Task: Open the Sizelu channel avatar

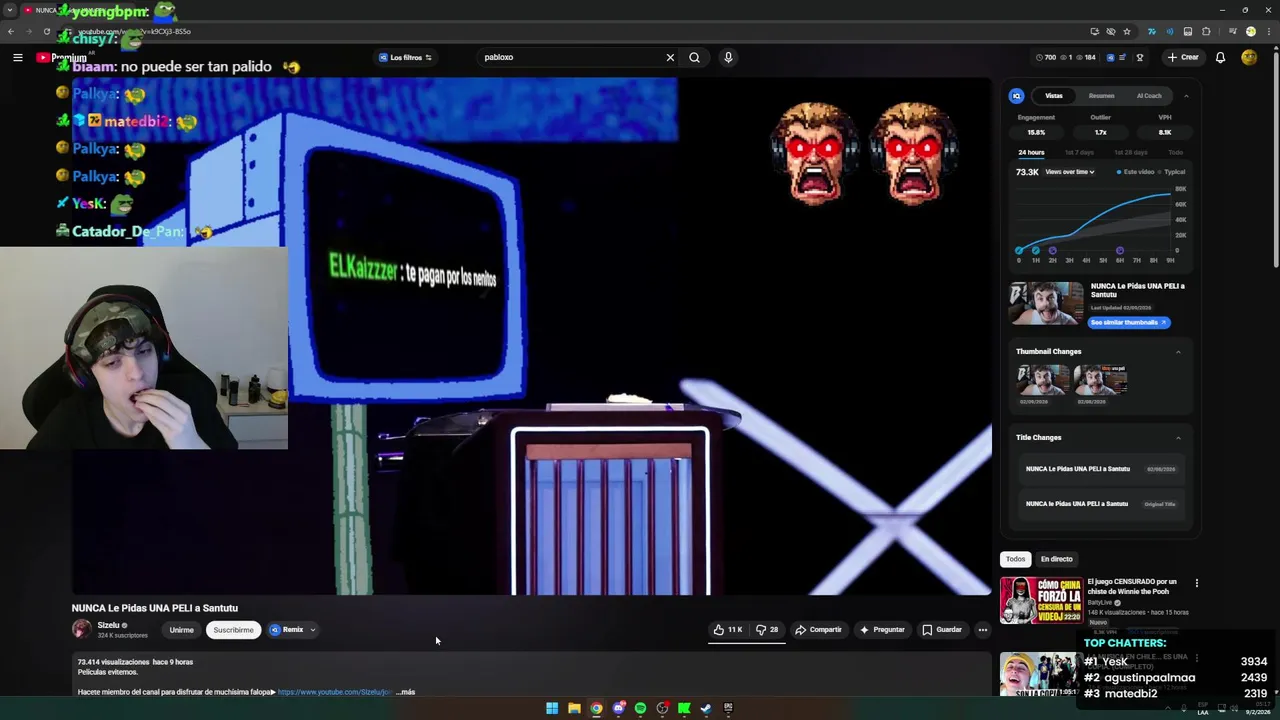Action: (x=81, y=629)
